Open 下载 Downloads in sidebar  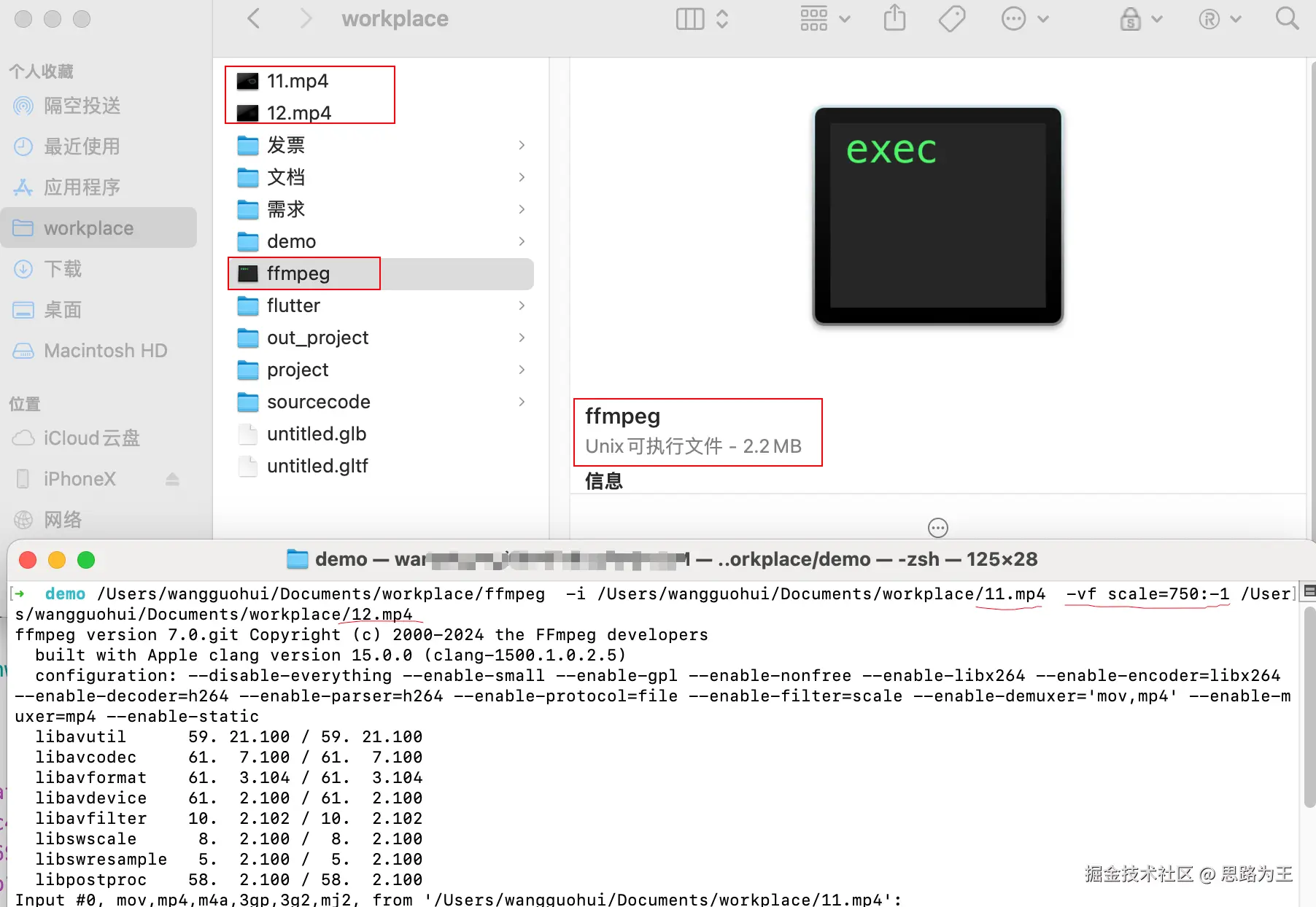(x=99, y=269)
